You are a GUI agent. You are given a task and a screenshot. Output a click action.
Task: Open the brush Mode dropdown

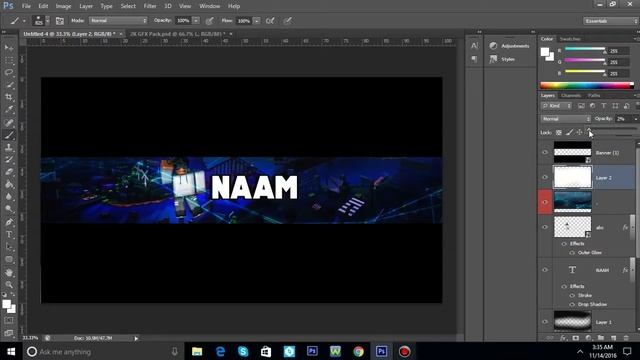coord(118,20)
